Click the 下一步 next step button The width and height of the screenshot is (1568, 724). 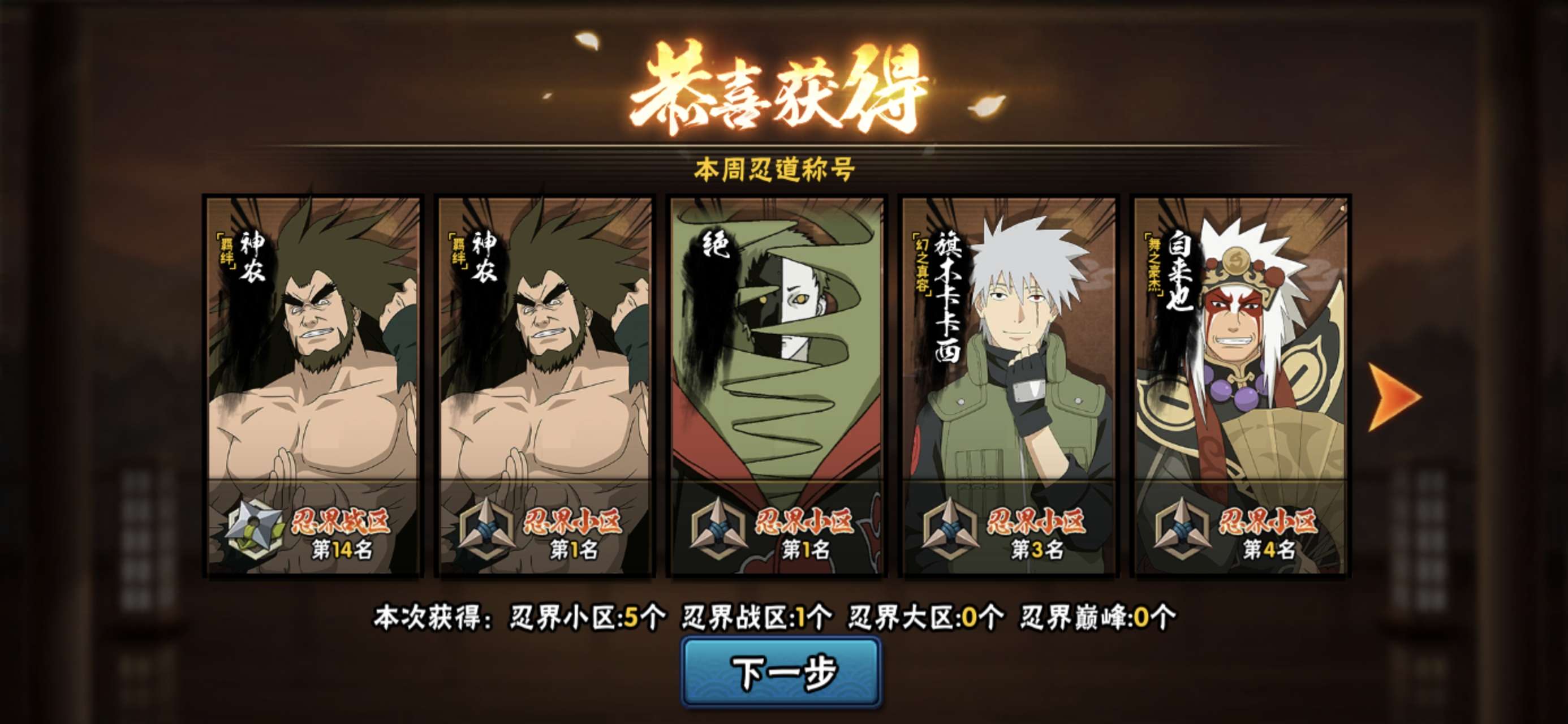point(782,672)
